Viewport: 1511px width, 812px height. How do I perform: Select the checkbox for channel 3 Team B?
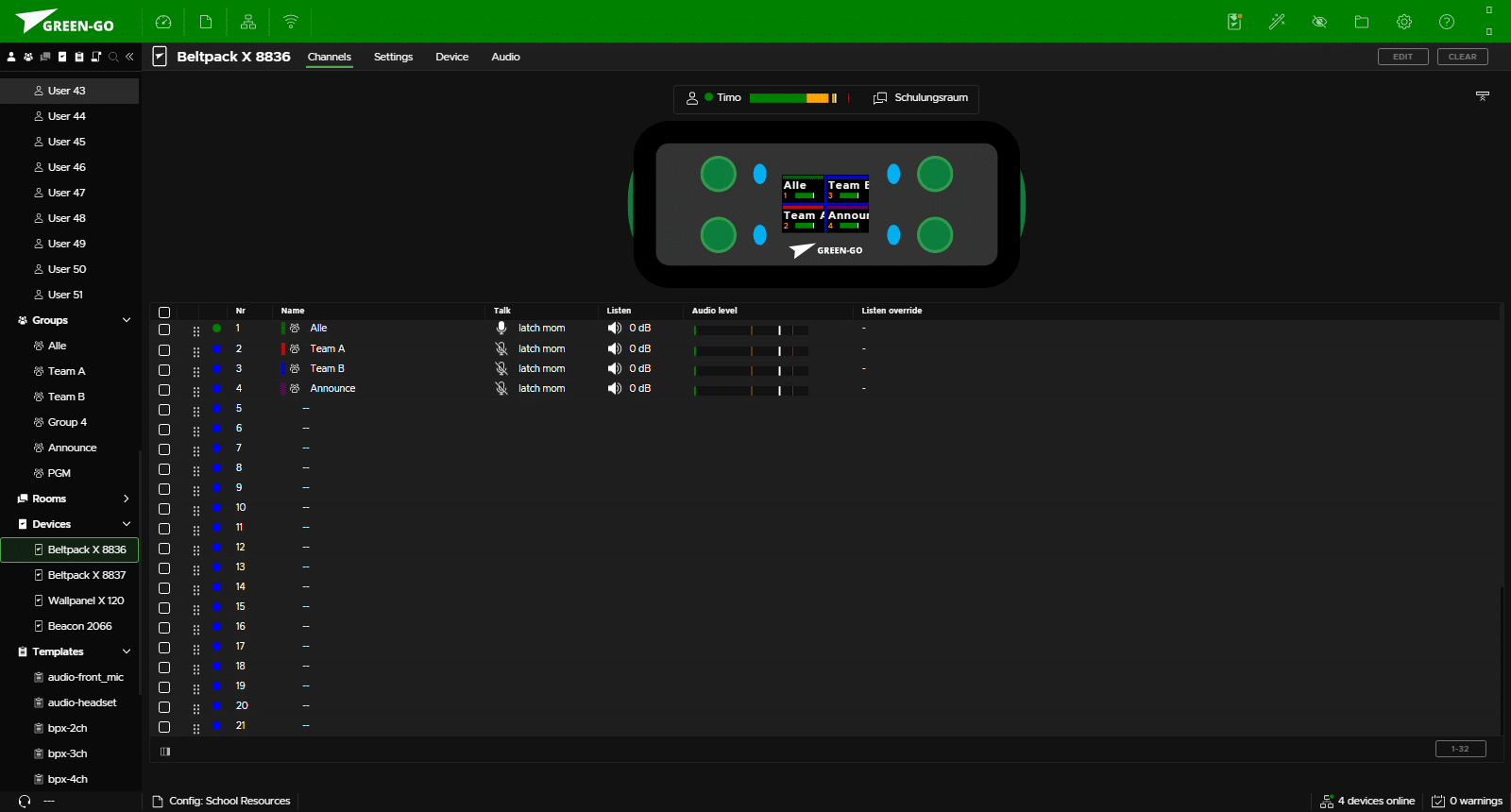coord(164,370)
